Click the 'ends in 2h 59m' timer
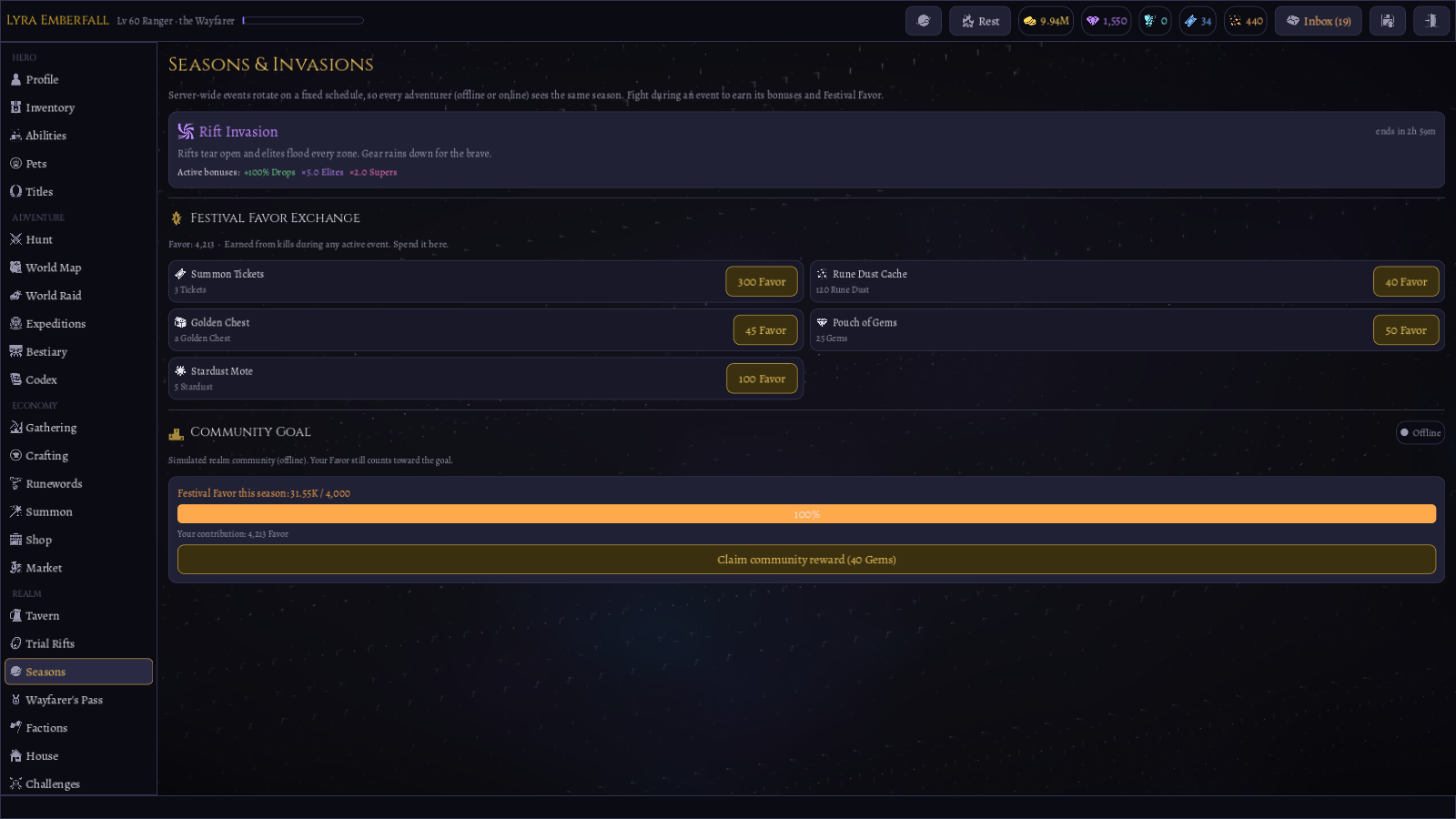Screen dimensions: 1456x819 [x=1405, y=131]
